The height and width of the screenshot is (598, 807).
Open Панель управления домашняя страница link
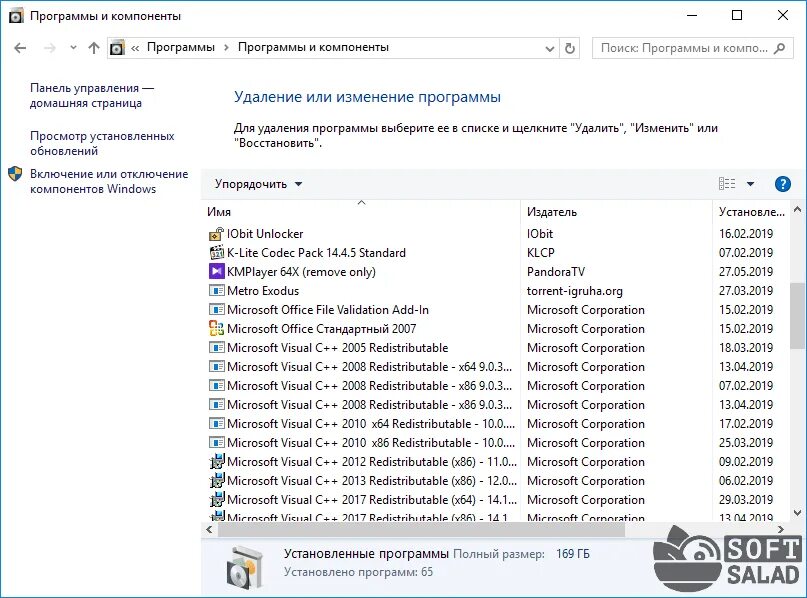[92, 95]
